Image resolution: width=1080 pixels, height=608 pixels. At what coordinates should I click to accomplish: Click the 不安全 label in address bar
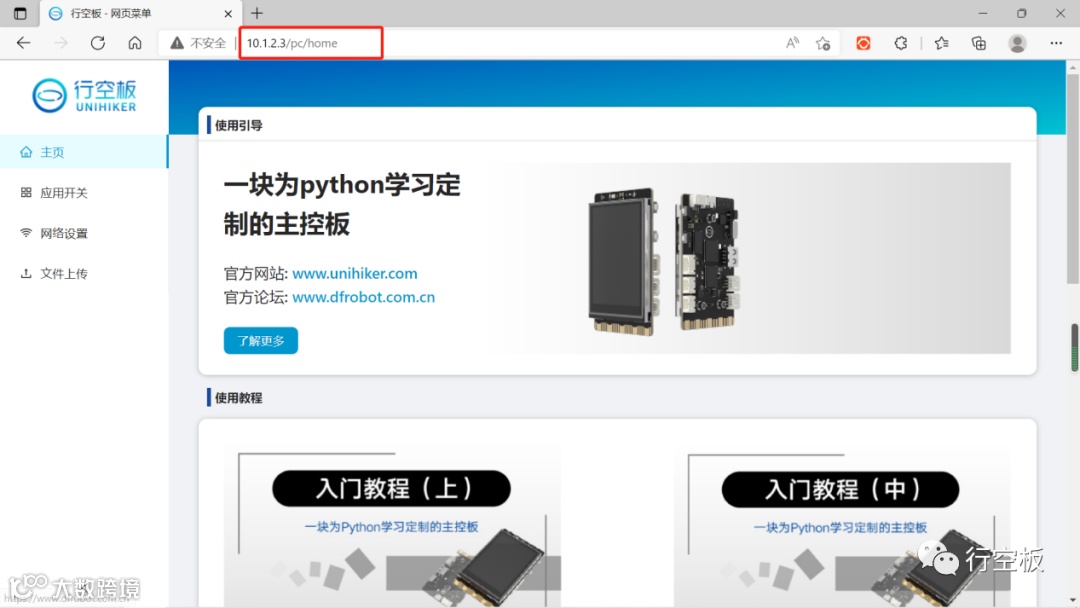click(x=208, y=43)
